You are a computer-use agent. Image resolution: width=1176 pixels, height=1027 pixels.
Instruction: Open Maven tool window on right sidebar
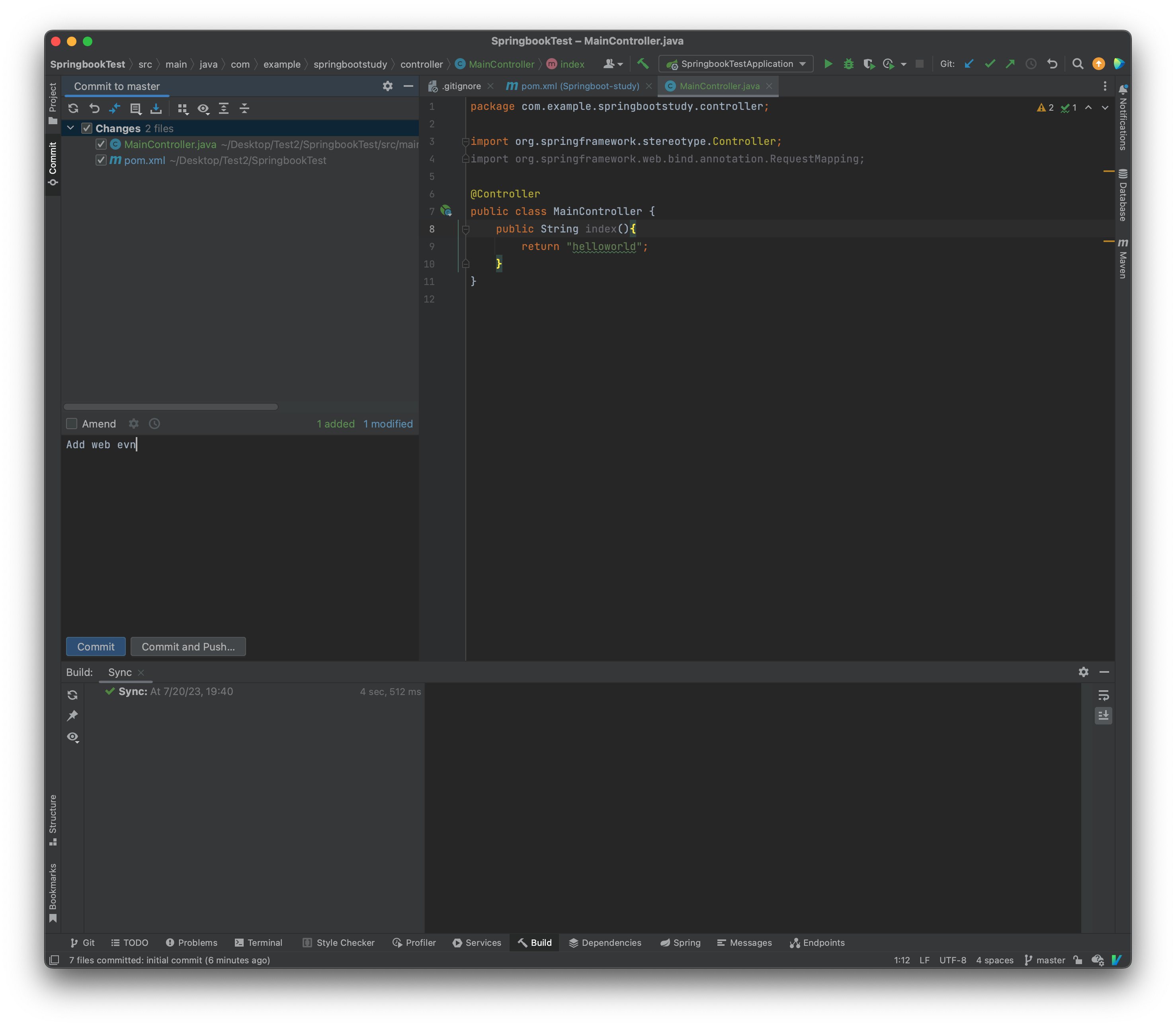(1122, 258)
